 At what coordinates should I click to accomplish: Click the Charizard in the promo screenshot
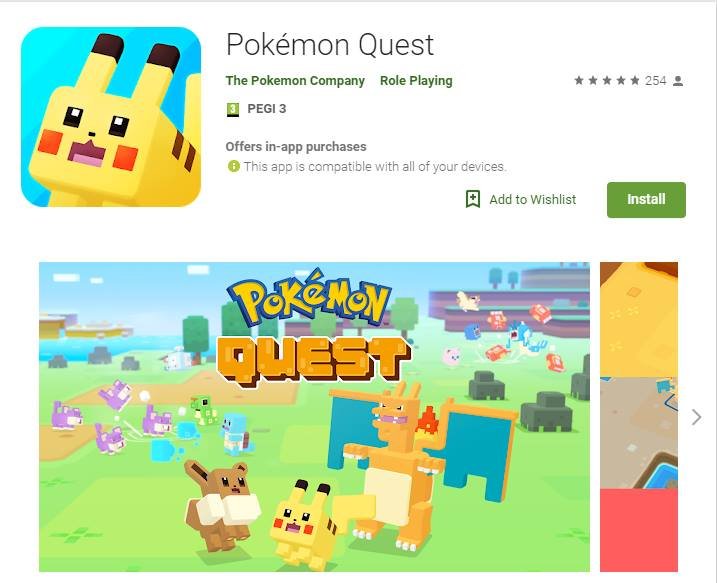click(425, 462)
